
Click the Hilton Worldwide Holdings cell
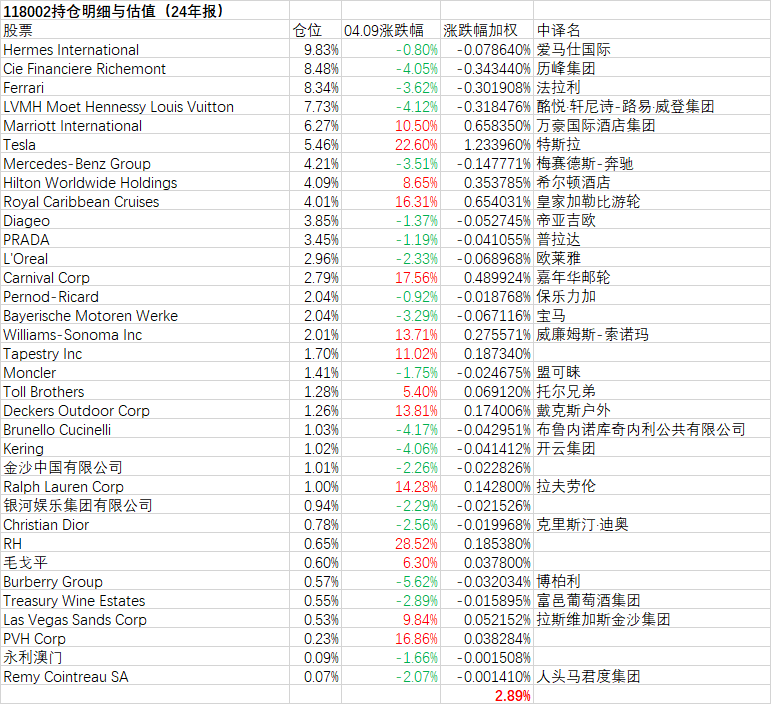point(145,182)
